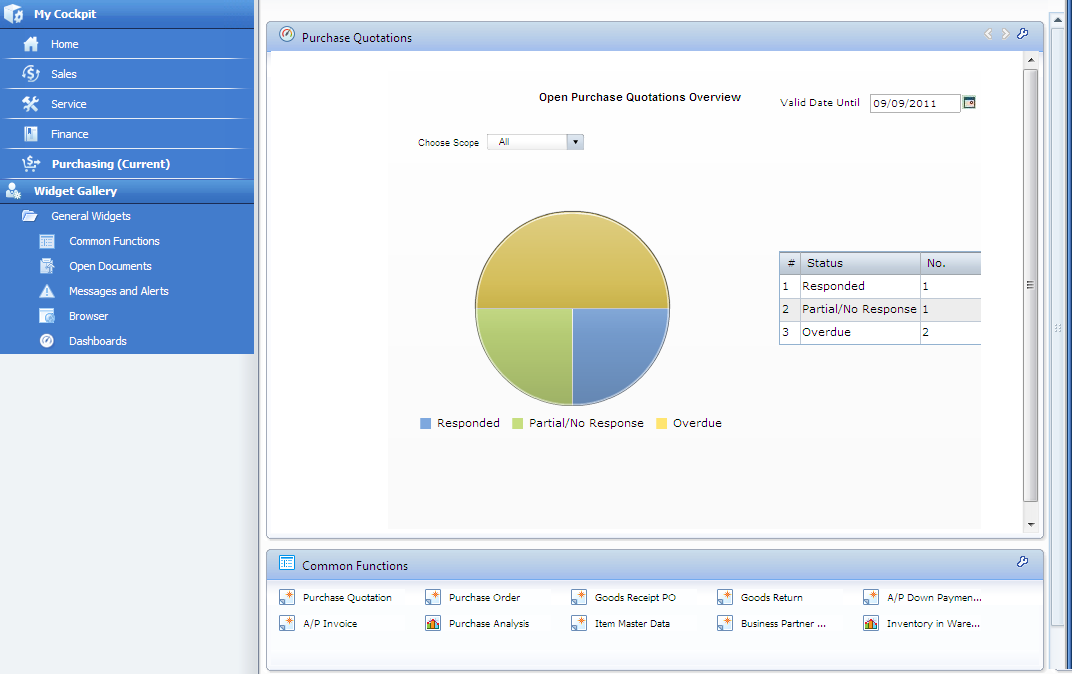
Task: Open the Purchase Analysis link
Action: 489,623
